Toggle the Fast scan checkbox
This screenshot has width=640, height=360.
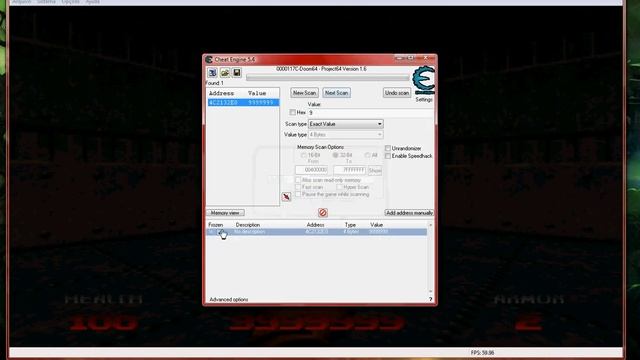click(x=298, y=187)
